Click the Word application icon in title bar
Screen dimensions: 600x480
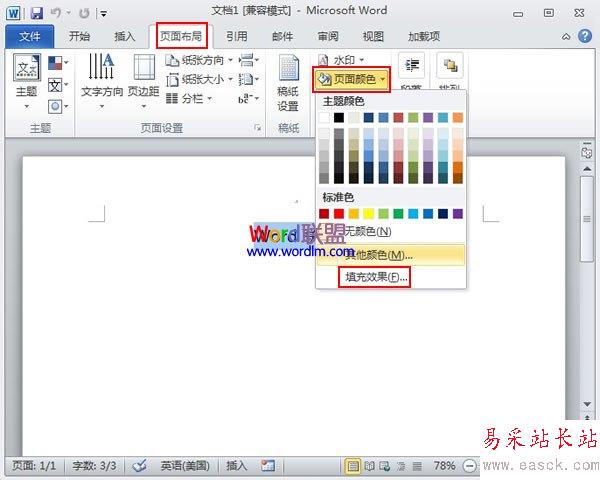13,14
